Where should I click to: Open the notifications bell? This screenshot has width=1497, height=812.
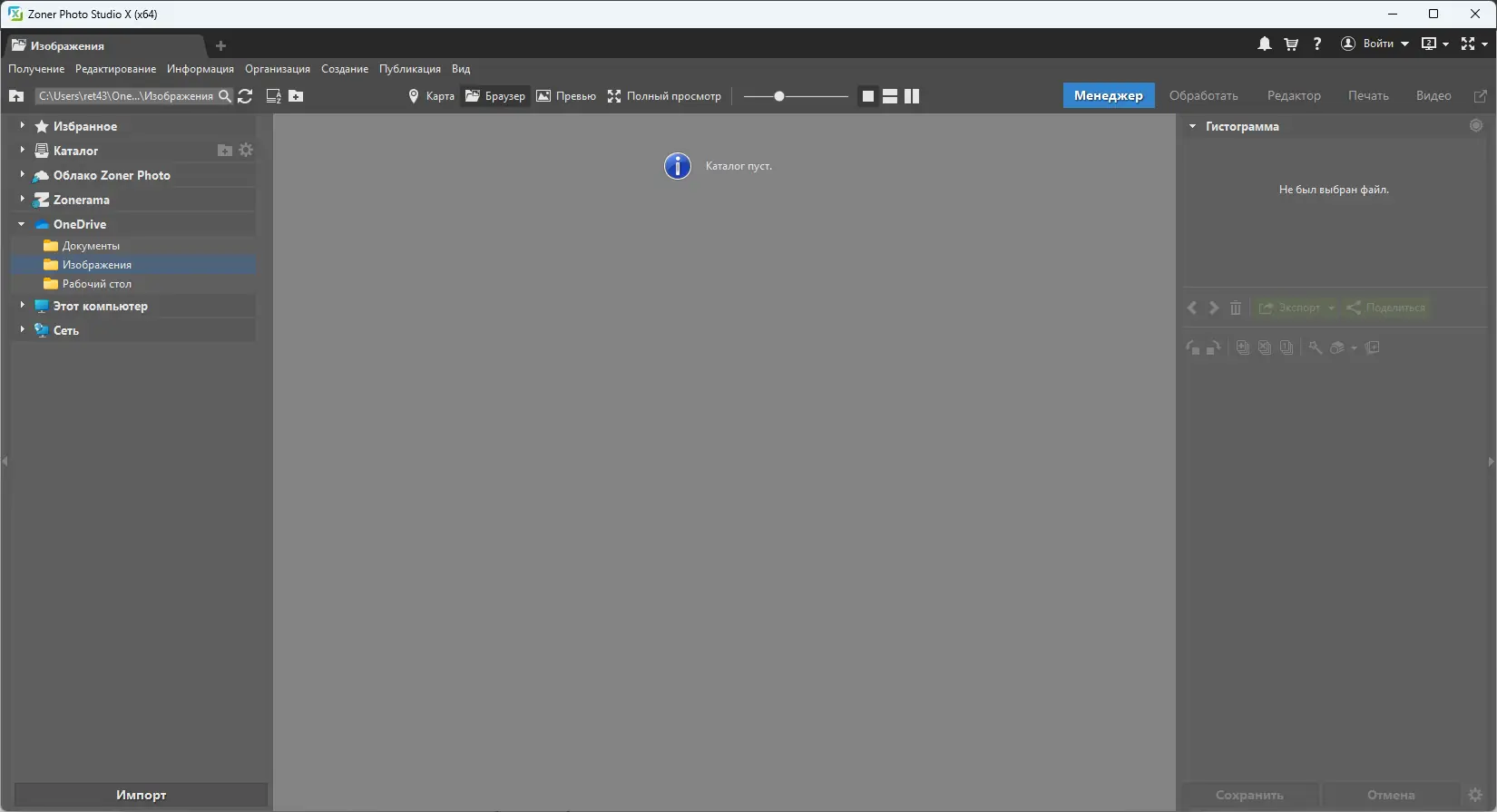[x=1265, y=44]
